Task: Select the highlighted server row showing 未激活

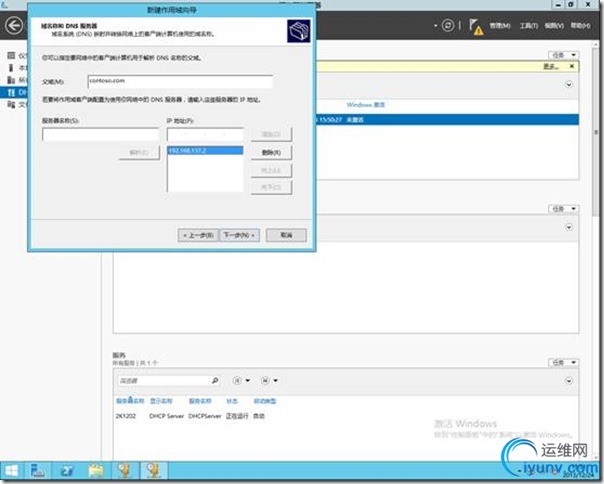Action: coord(447,119)
